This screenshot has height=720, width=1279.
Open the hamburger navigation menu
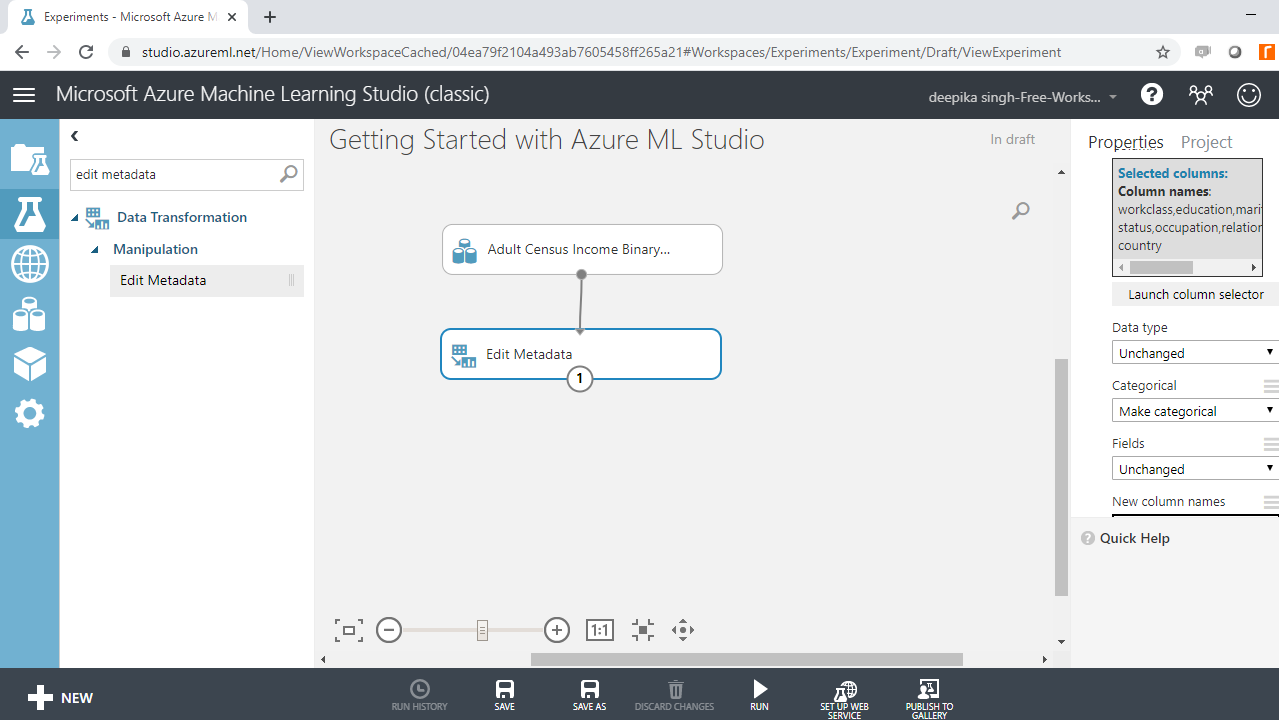(x=24, y=95)
